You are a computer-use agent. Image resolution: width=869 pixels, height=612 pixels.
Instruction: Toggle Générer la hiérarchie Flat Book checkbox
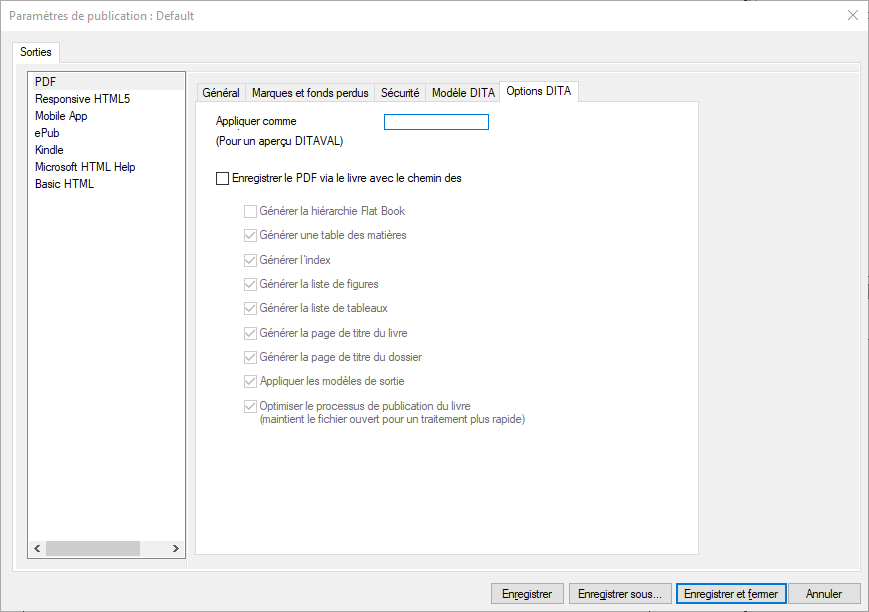[250, 212]
